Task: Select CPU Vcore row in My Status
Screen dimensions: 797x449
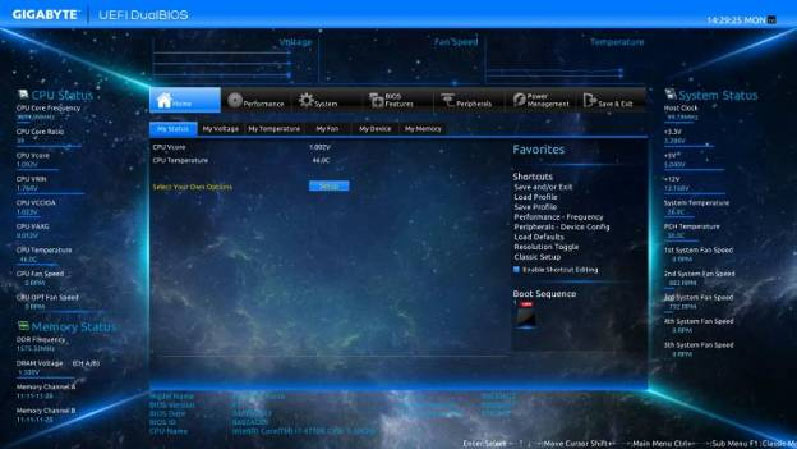Action: click(242, 147)
